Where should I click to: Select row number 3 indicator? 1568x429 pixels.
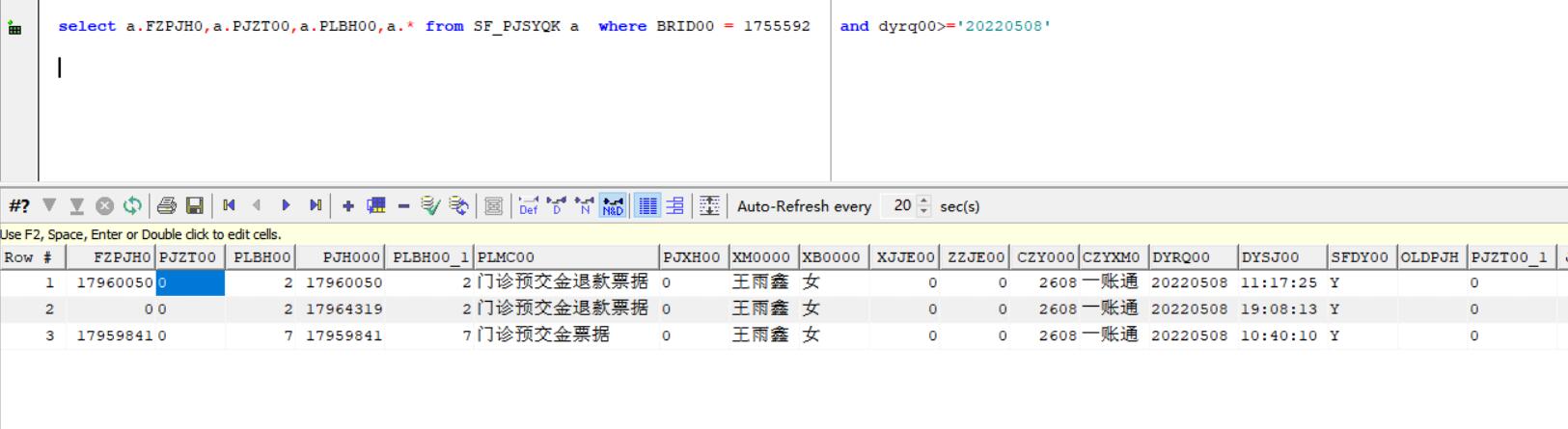(33, 335)
